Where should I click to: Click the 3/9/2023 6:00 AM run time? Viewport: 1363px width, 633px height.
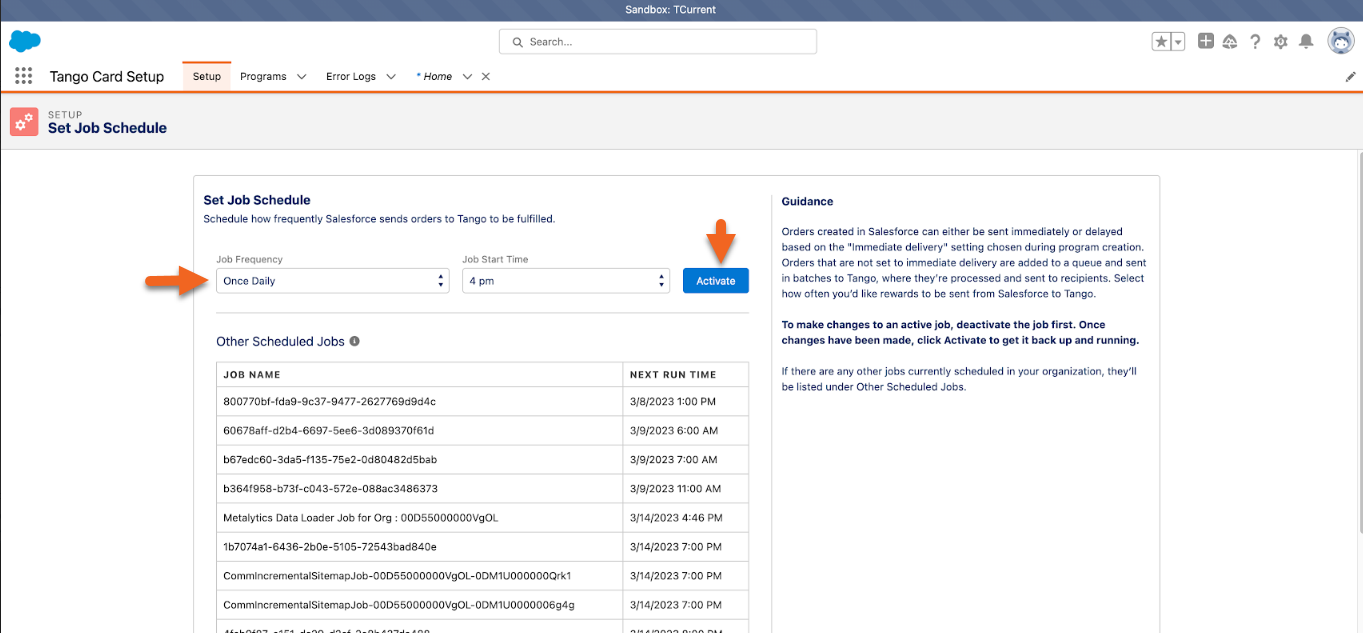(673, 431)
